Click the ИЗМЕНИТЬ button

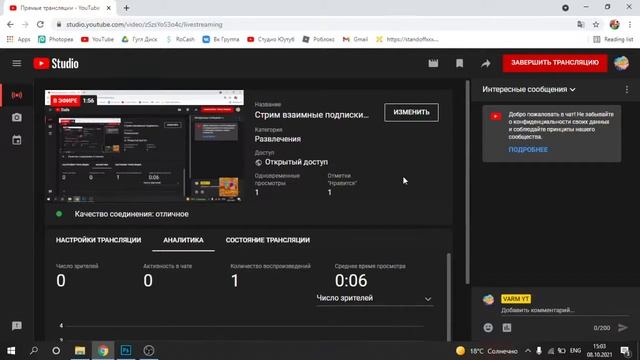pos(411,112)
